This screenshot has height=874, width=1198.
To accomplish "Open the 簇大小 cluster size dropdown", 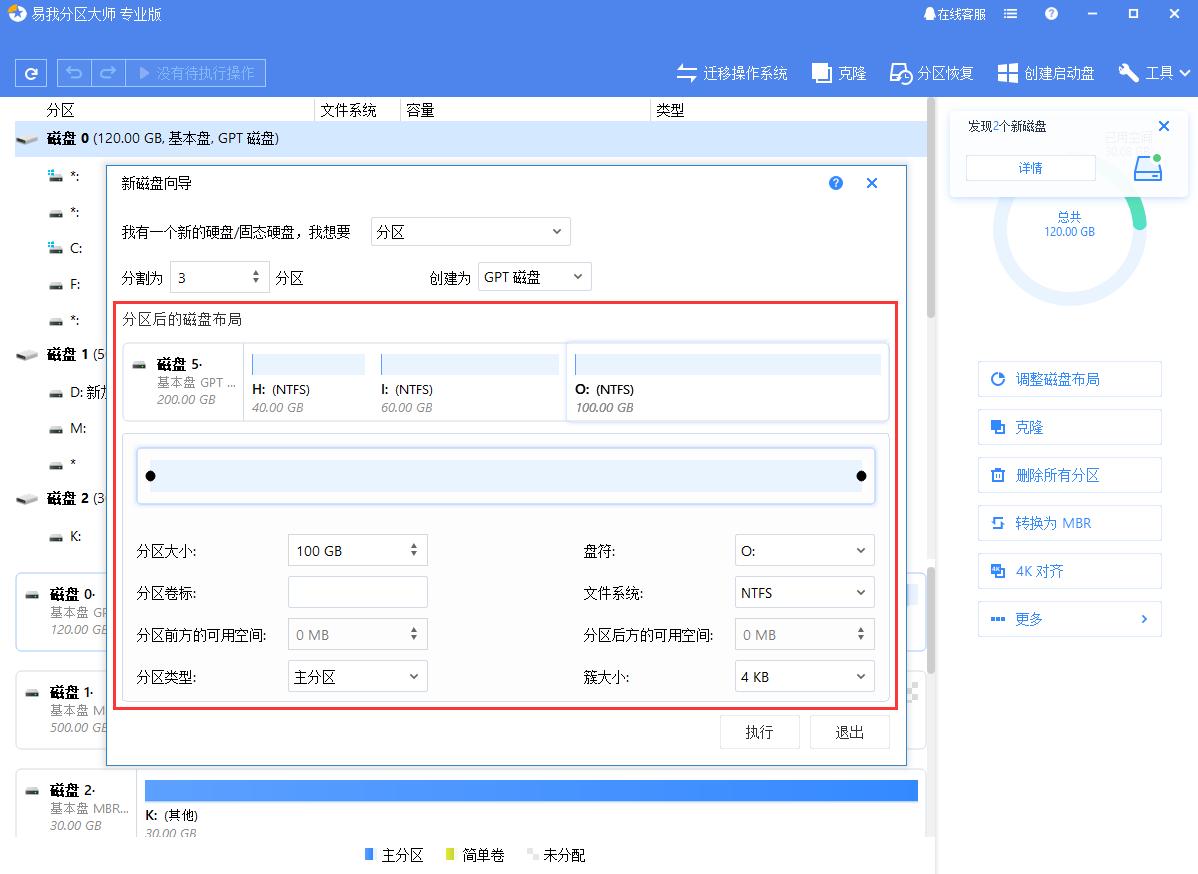I will click(x=804, y=676).
